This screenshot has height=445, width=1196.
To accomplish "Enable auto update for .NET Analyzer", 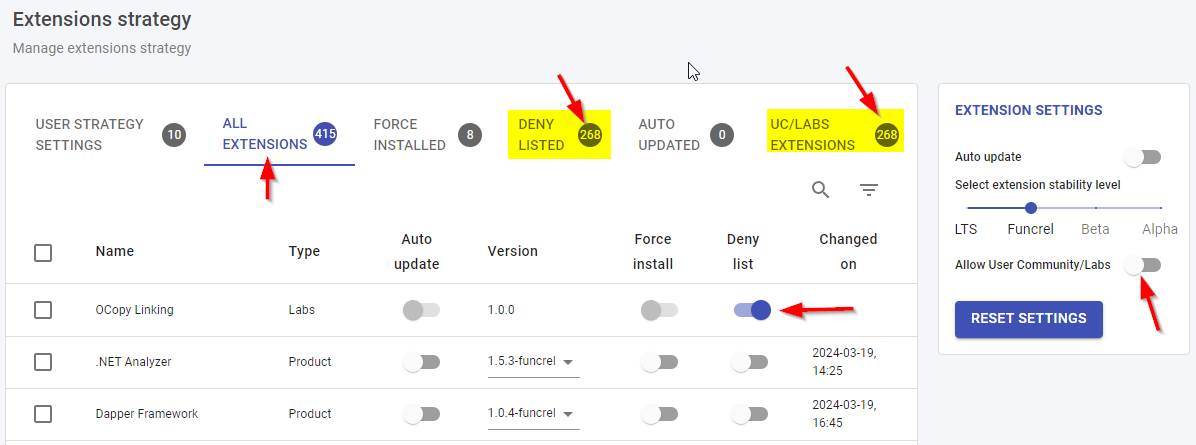I will pyautogui.click(x=421, y=362).
